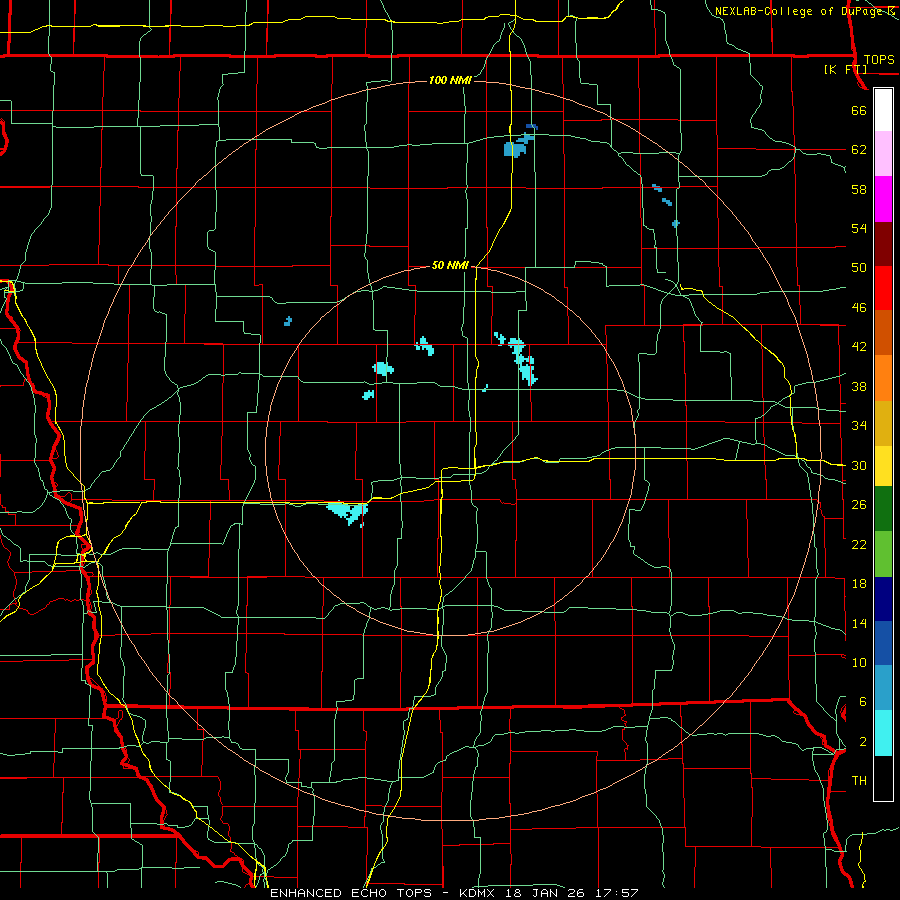Viewport: 900px width, 900px height.
Task: Click the legend value 46
Action: (x=859, y=308)
